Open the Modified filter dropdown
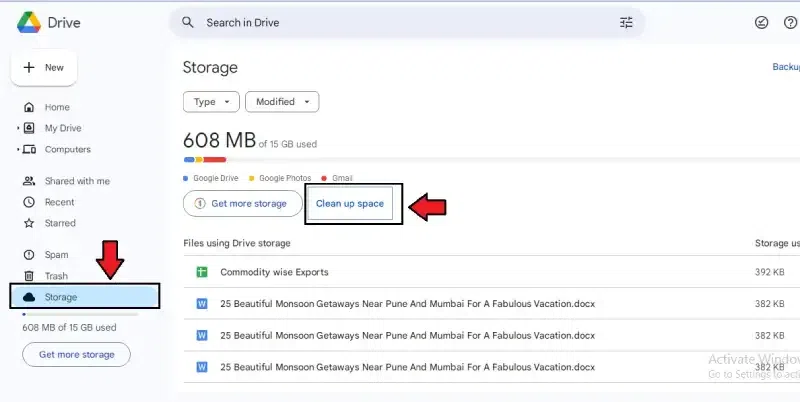The image size is (800, 402). tap(281, 101)
